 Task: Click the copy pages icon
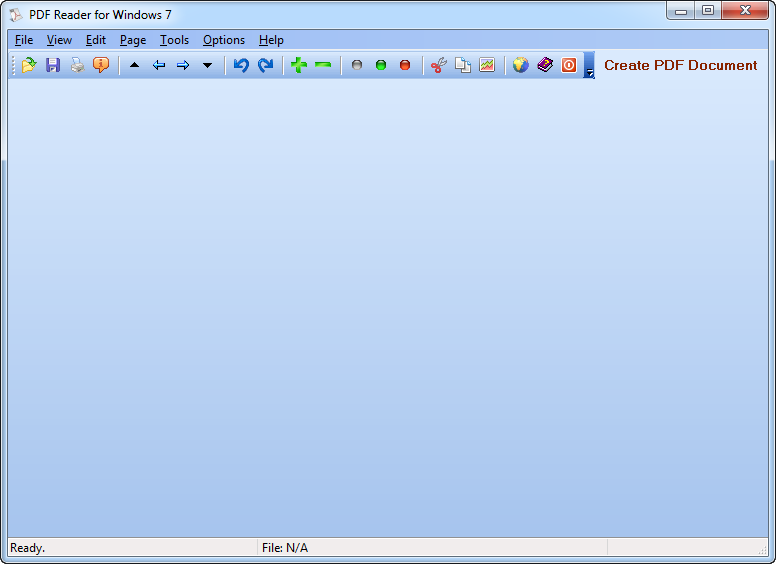pyautogui.click(x=463, y=65)
